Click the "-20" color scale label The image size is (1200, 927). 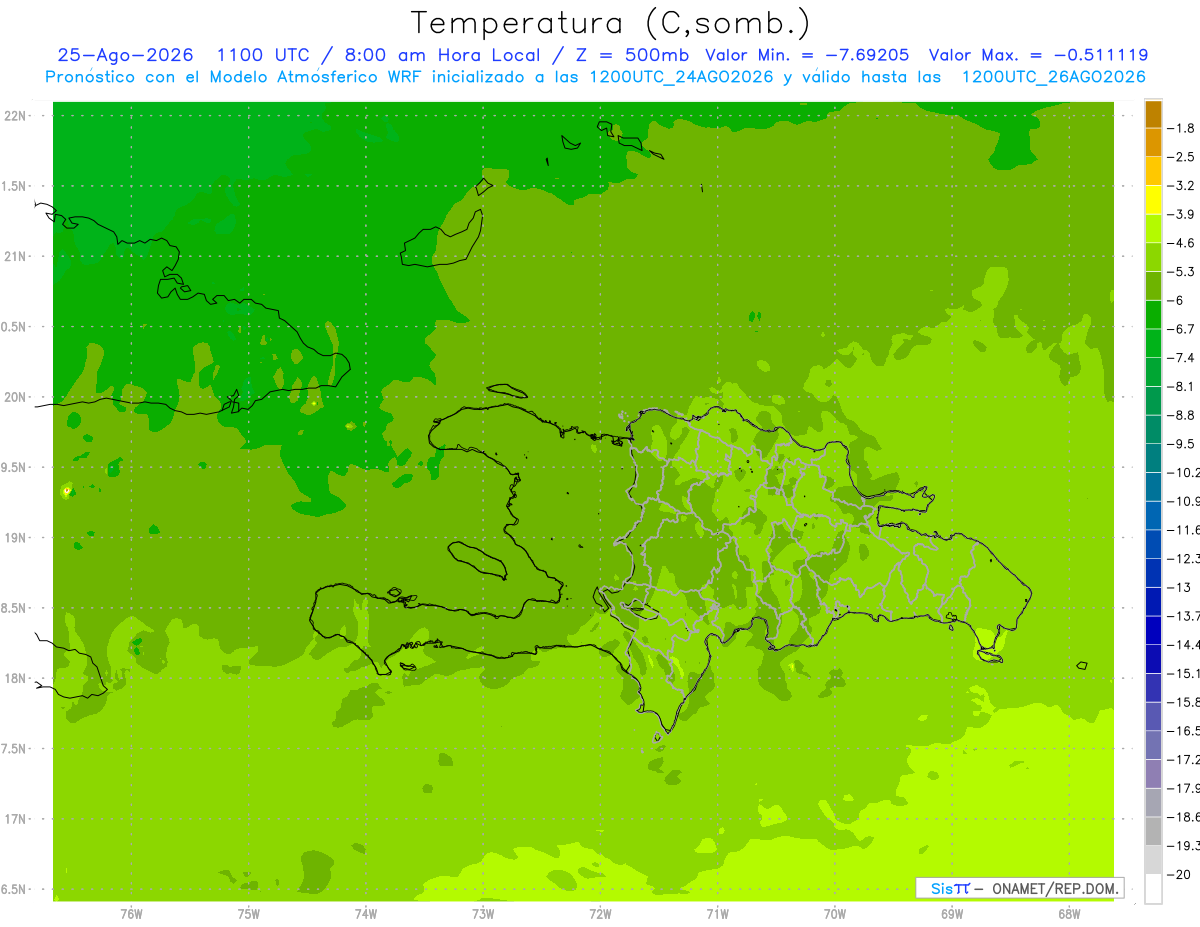1180,874
